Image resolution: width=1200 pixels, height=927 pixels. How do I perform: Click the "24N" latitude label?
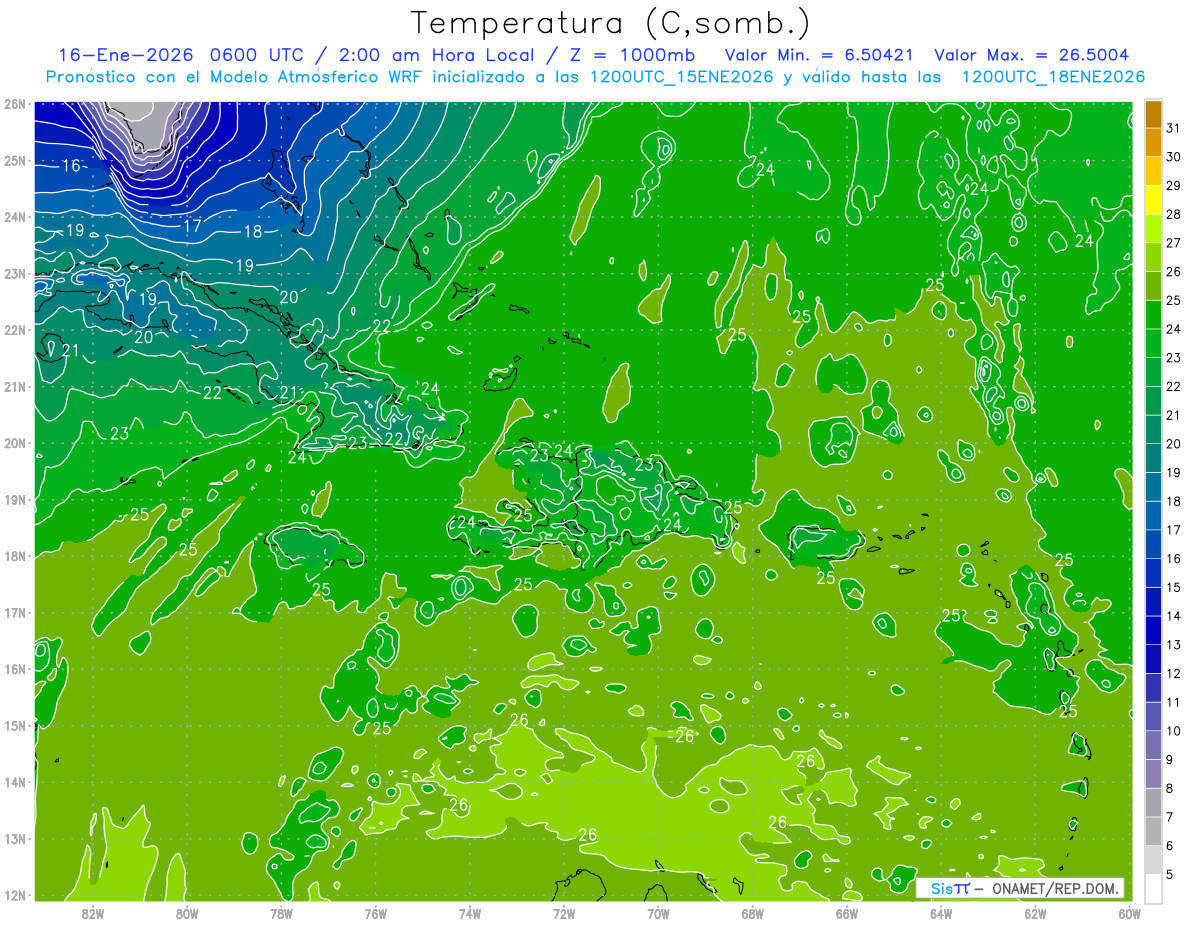coord(14,217)
